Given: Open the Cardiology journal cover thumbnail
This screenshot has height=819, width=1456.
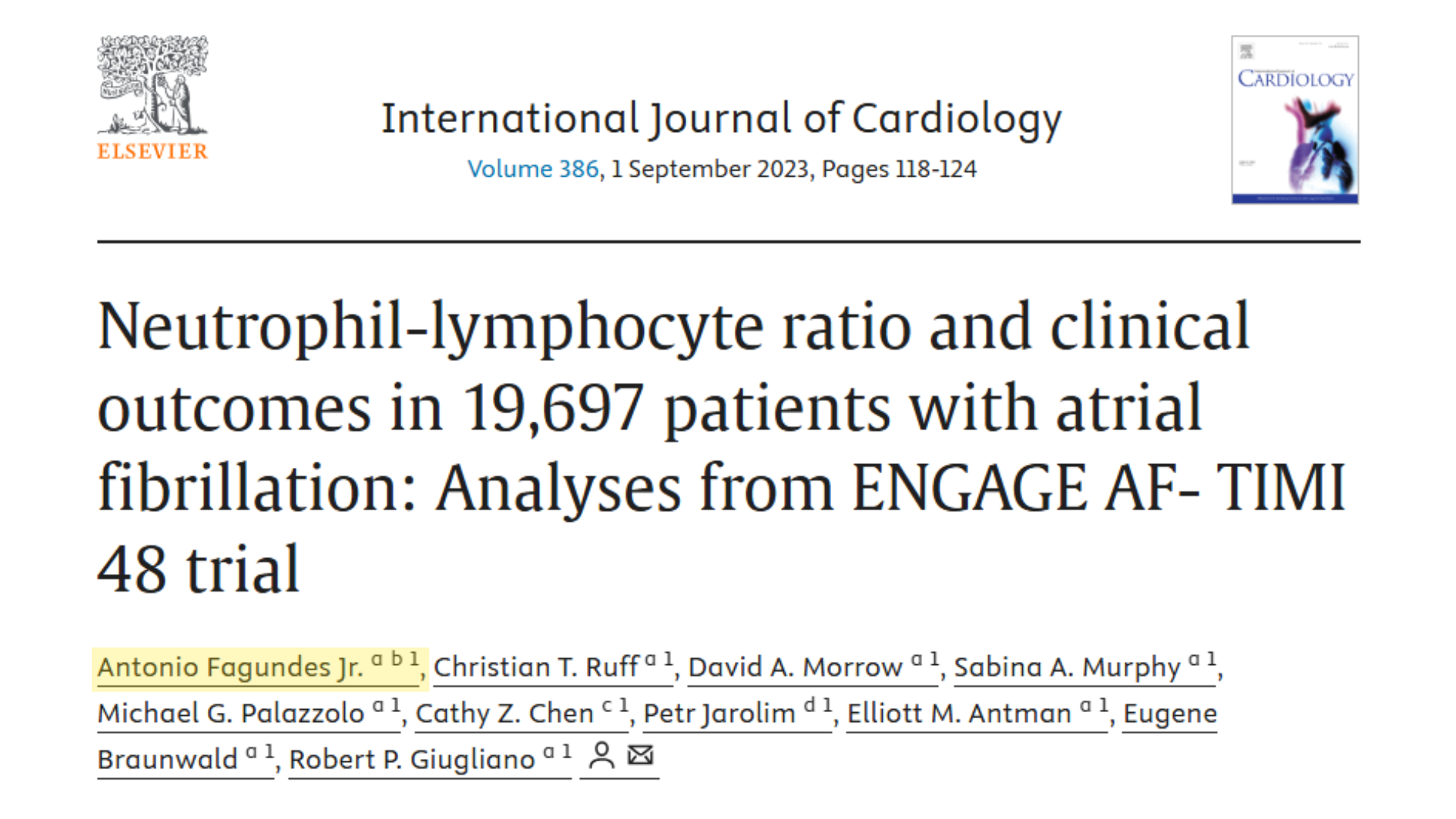Looking at the screenshot, I should 1295,120.
